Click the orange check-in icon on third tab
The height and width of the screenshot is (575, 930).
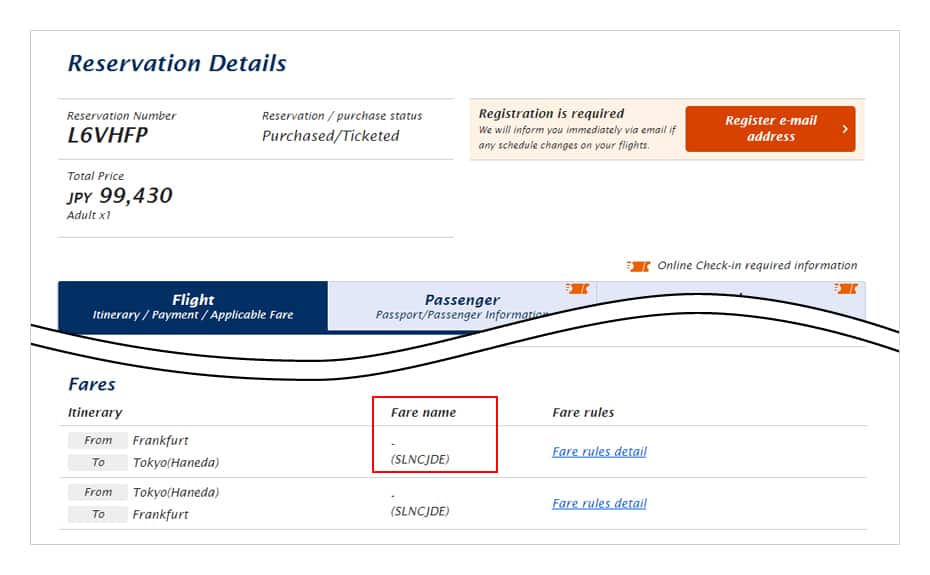pyautogui.click(x=846, y=289)
